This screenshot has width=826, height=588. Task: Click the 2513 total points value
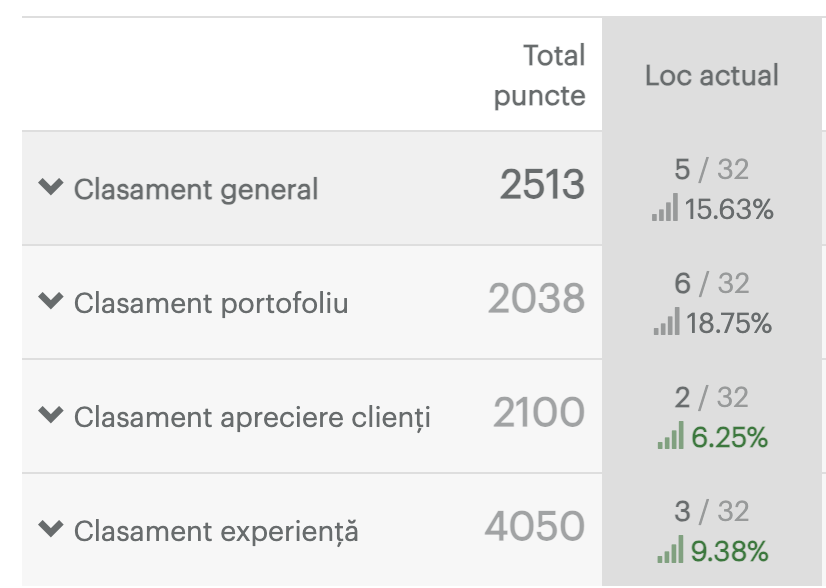point(542,184)
